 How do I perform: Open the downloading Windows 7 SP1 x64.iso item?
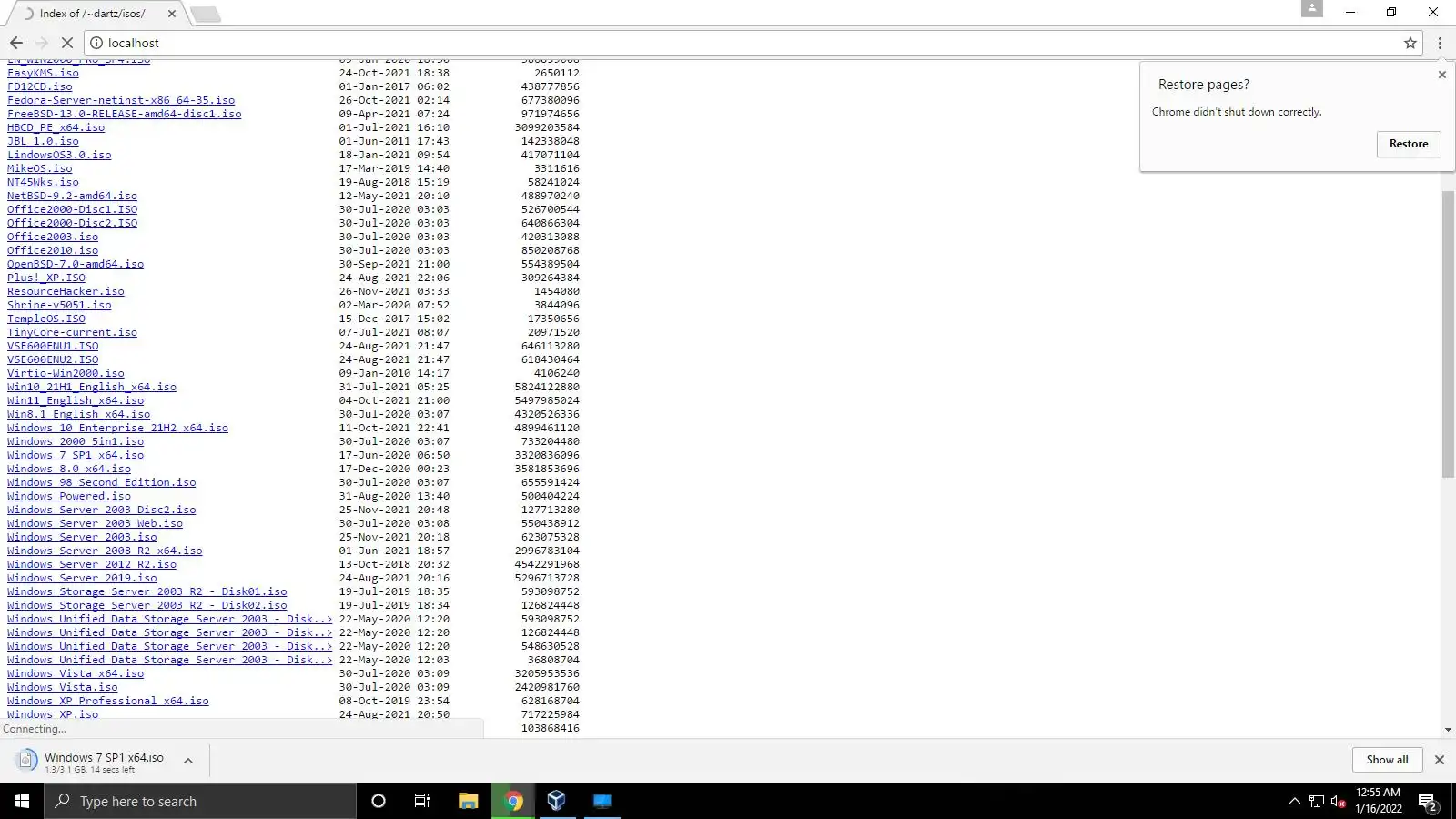(96, 762)
